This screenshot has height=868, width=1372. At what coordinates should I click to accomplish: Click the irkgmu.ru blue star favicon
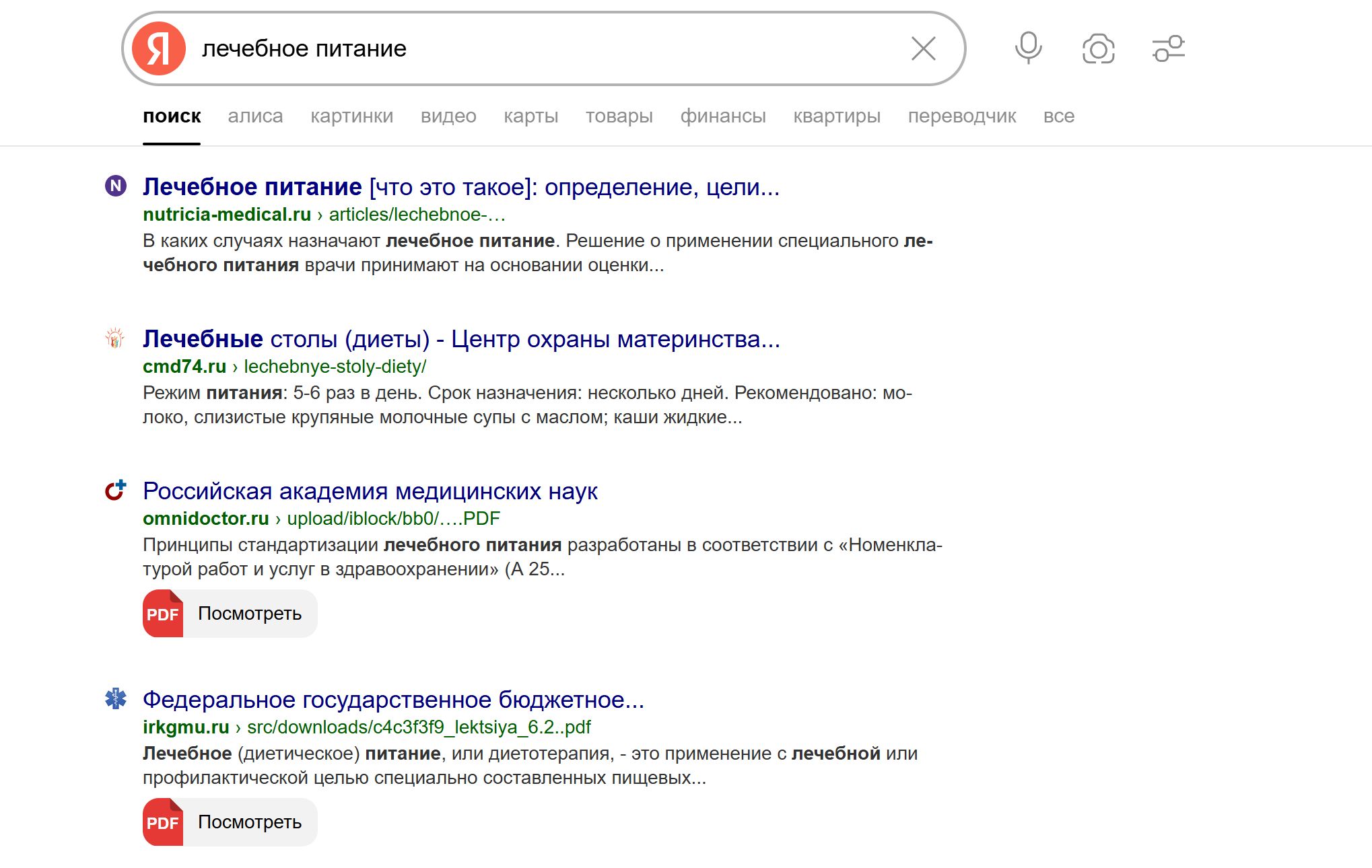pos(115,699)
